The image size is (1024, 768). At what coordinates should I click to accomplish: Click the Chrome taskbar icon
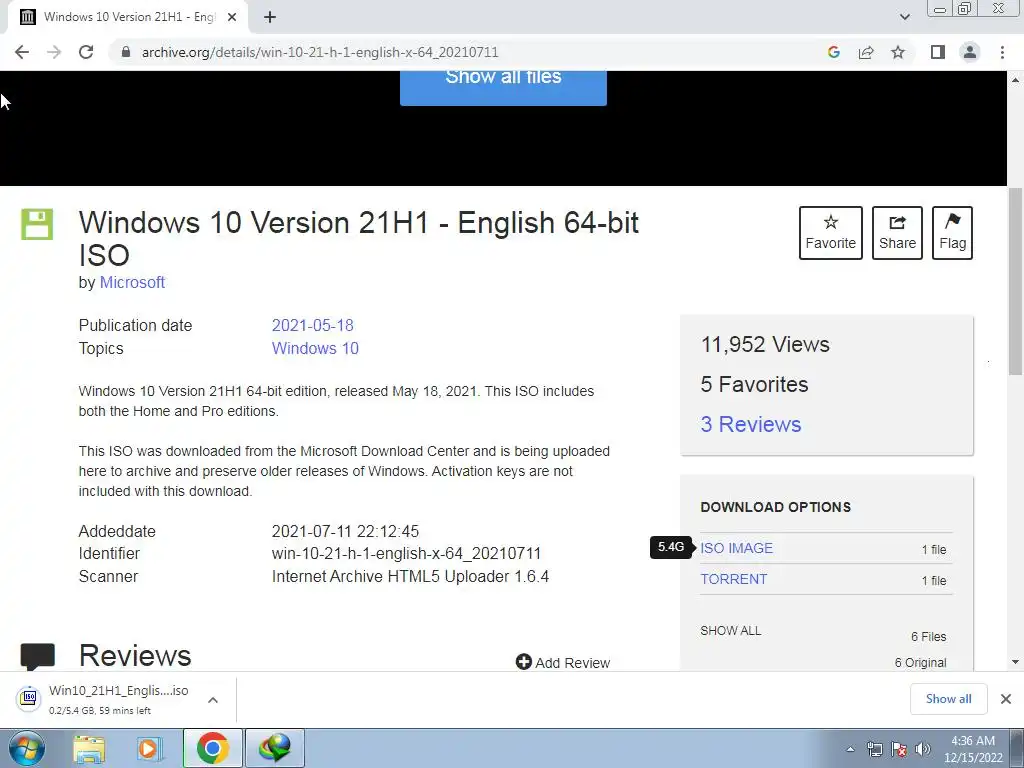tap(212, 748)
